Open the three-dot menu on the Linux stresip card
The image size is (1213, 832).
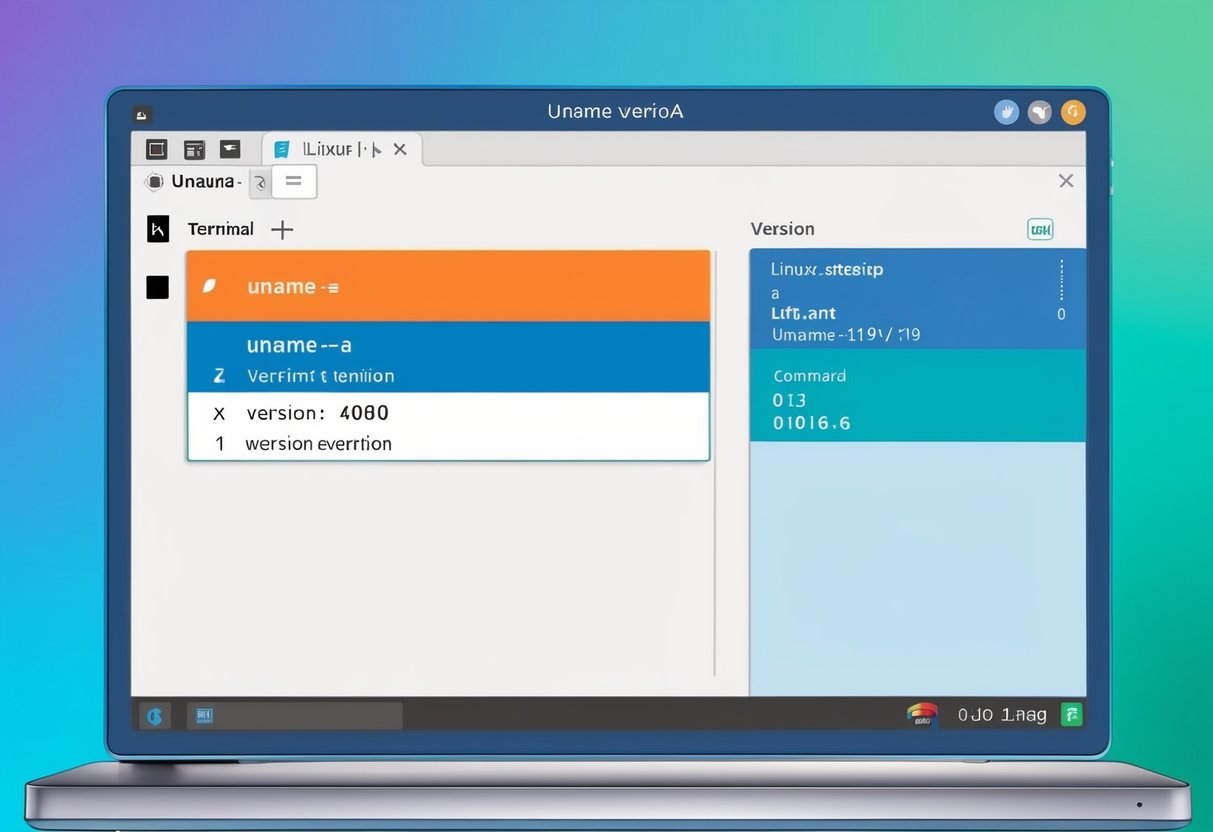[1063, 276]
